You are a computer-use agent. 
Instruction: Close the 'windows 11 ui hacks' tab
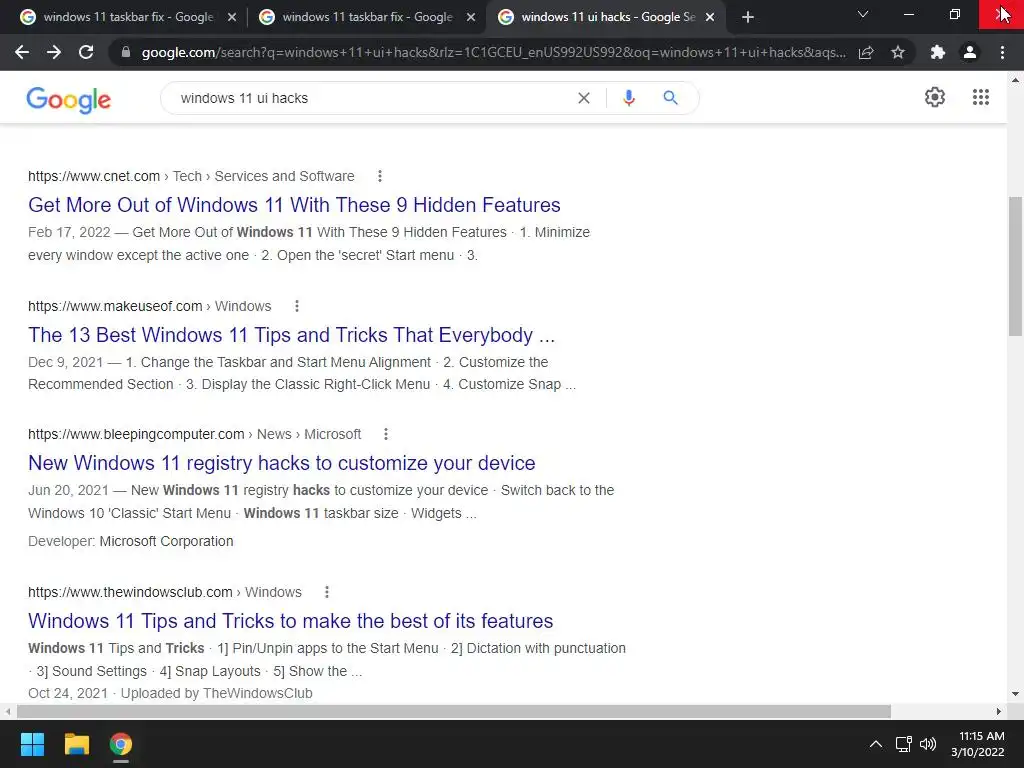[710, 18]
